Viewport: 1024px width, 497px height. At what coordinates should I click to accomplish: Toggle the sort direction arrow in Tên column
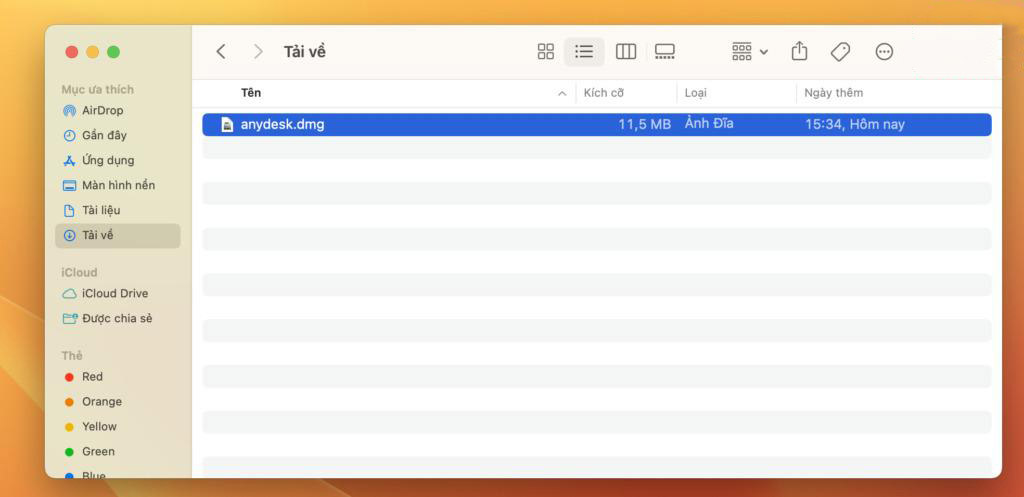(562, 93)
